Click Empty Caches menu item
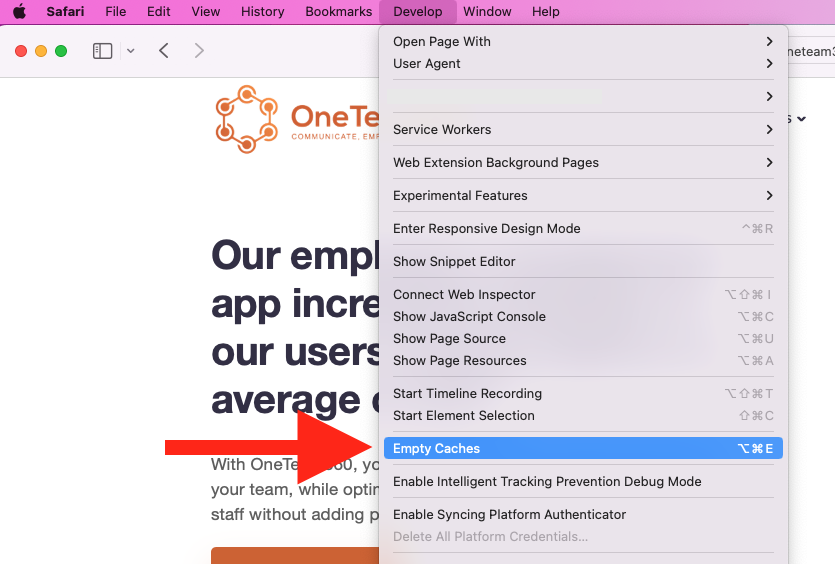This screenshot has height=564, width=835. (583, 448)
